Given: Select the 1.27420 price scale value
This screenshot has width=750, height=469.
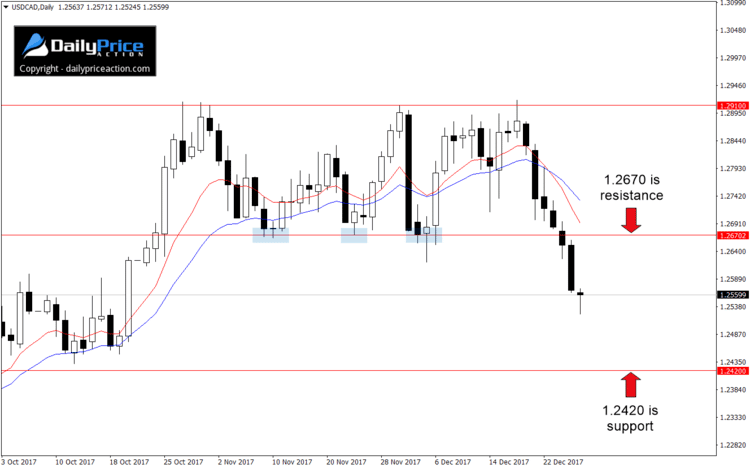Looking at the screenshot, I should click(733, 196).
